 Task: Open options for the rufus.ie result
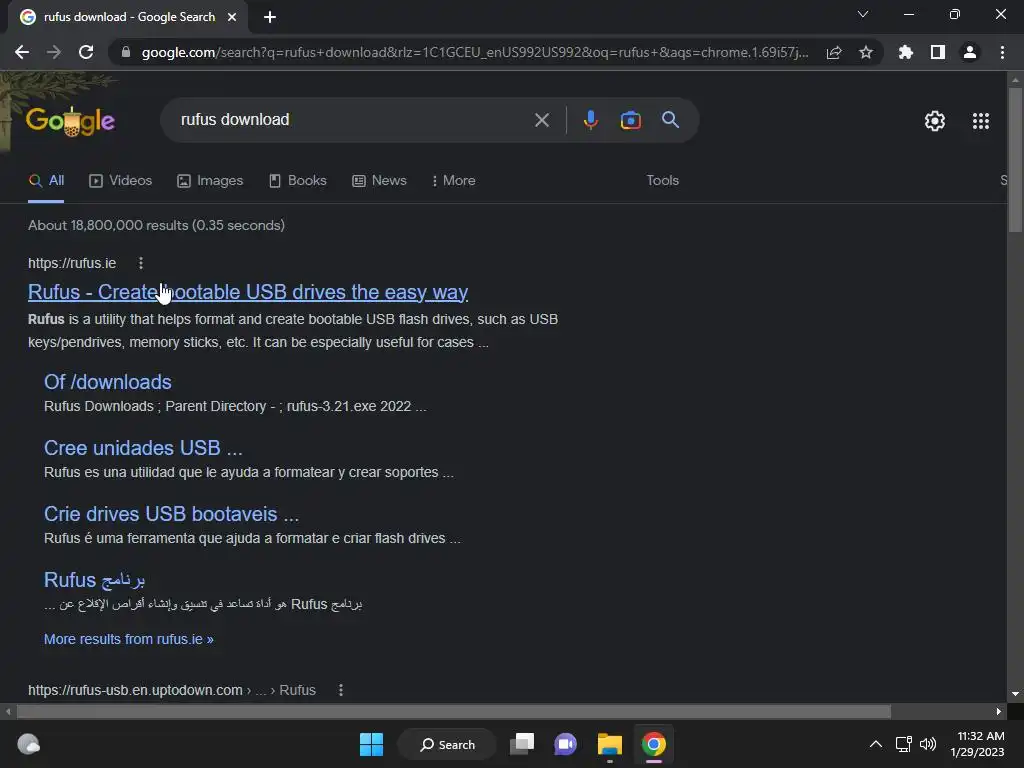(x=140, y=263)
